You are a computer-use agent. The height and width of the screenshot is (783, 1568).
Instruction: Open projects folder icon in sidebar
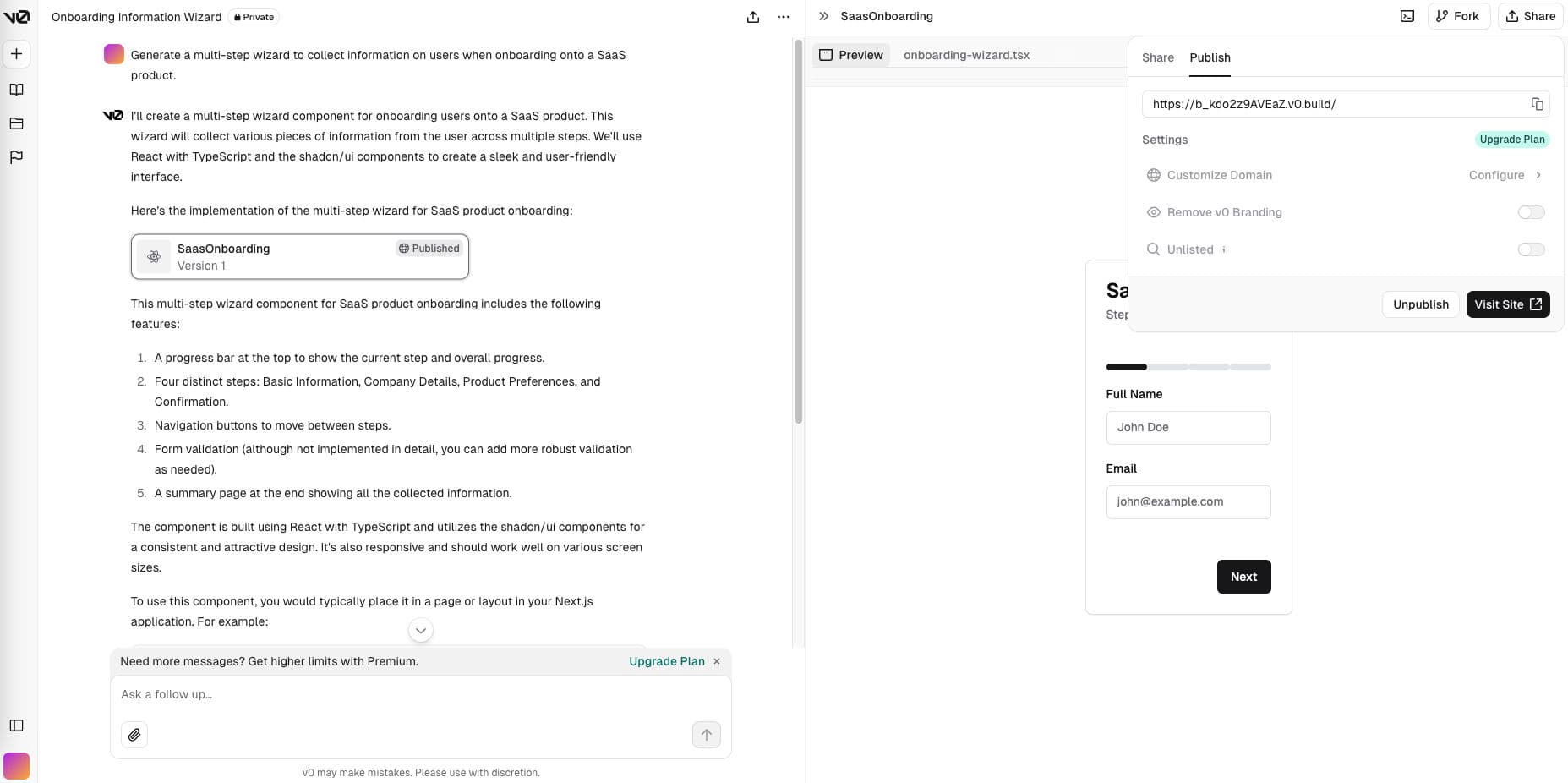tap(16, 123)
